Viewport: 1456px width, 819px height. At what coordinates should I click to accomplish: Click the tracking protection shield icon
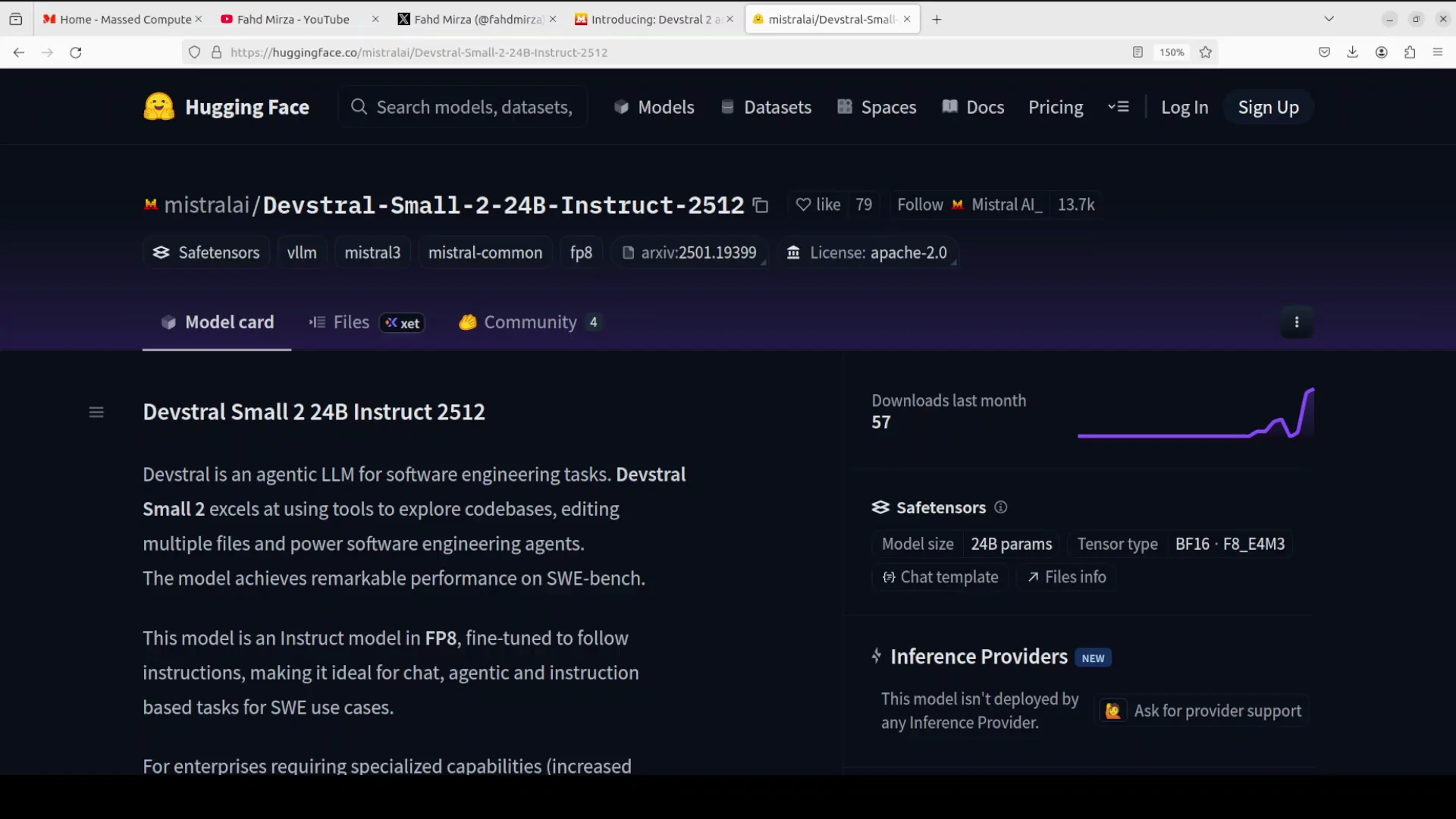pyautogui.click(x=194, y=52)
